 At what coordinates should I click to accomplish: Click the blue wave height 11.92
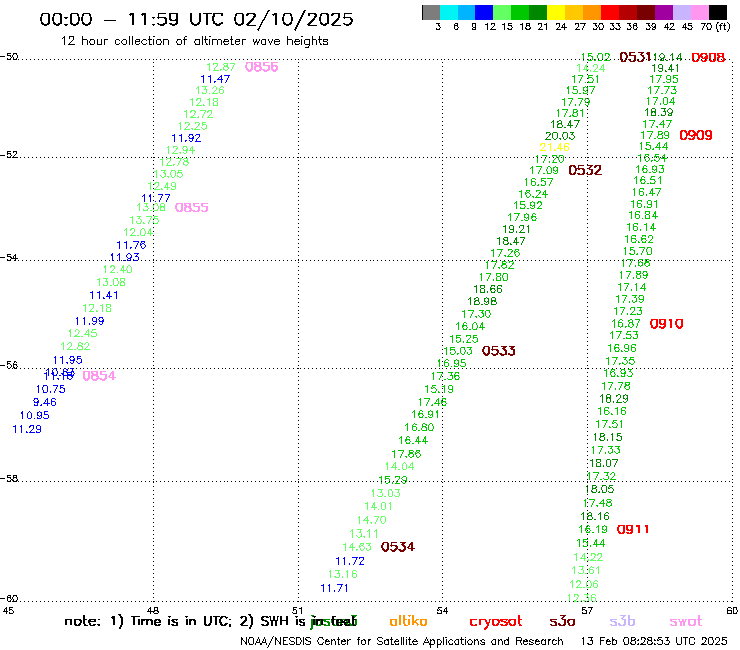point(186,138)
